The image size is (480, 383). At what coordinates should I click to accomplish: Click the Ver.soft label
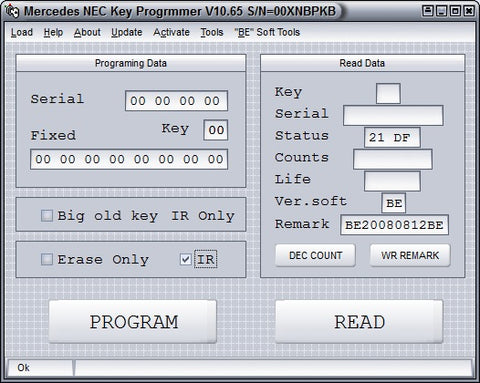311,201
